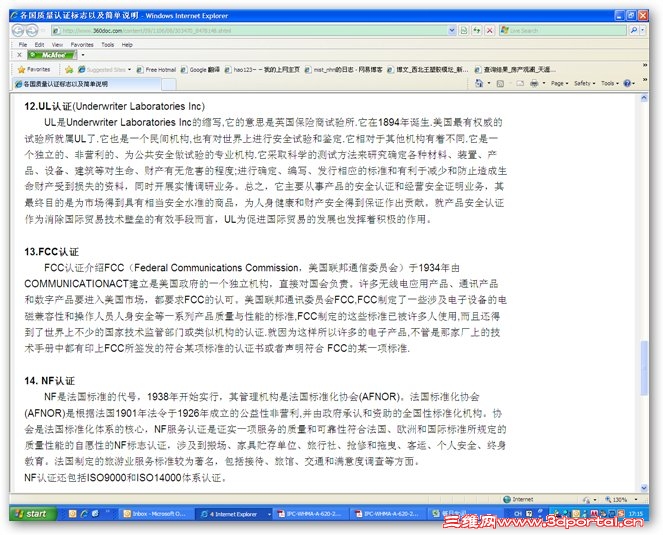This screenshot has height=535, width=663.
Task: Open the View menu
Action: click(x=57, y=44)
